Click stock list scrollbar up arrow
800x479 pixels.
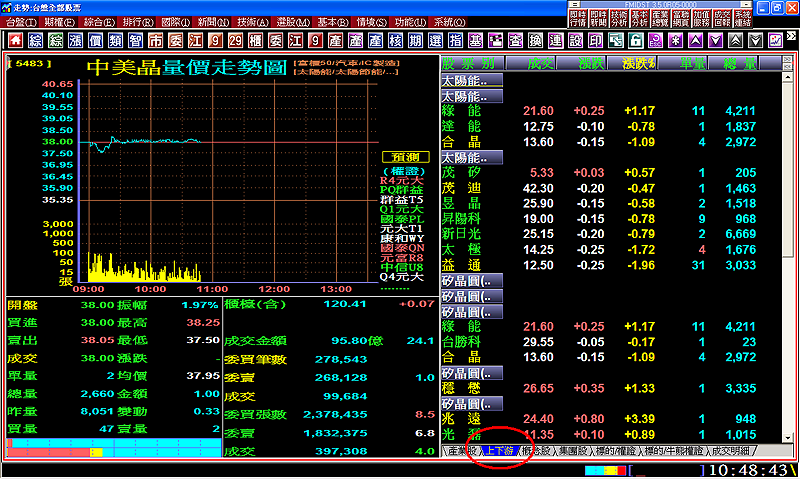pyautogui.click(x=788, y=77)
